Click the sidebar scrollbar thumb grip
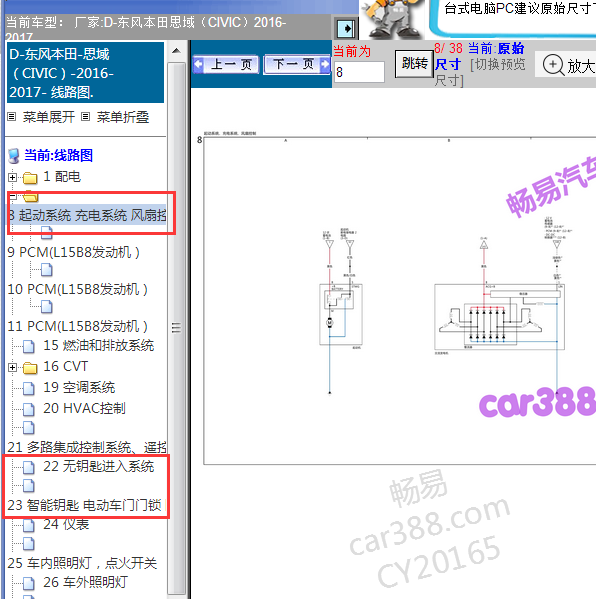The image size is (596, 599). coord(176,328)
